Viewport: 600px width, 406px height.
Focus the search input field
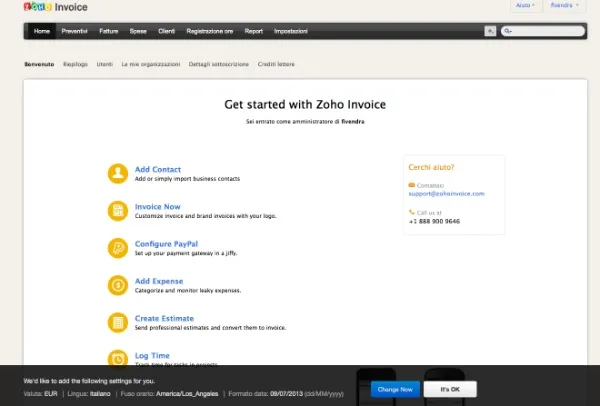coord(543,31)
